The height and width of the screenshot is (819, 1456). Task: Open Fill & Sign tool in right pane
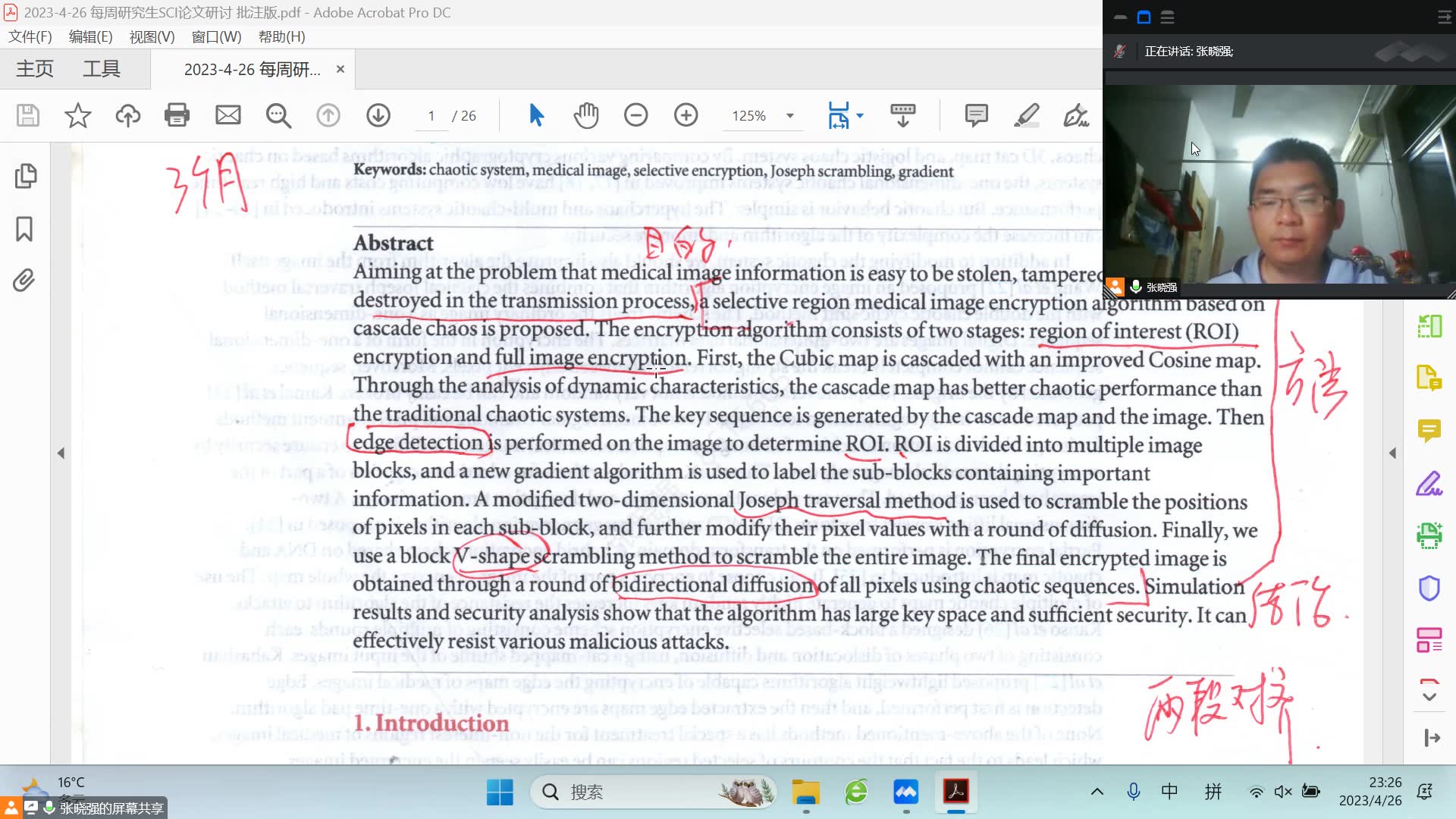[1429, 483]
